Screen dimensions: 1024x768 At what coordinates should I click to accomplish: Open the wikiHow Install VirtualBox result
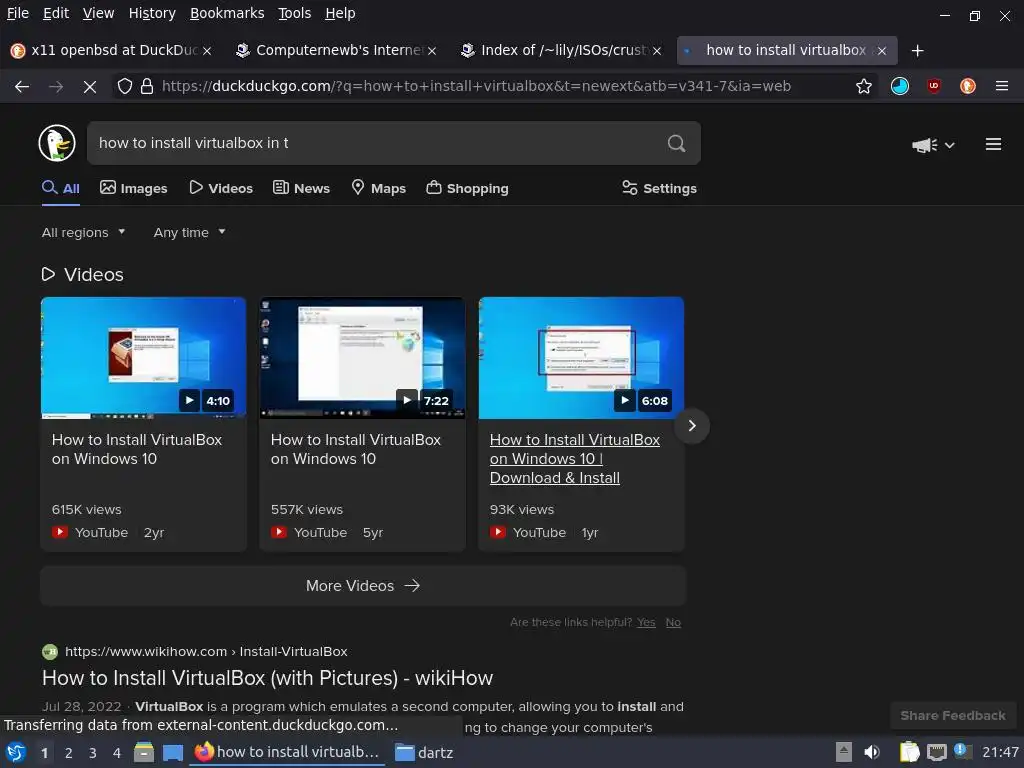tap(267, 678)
